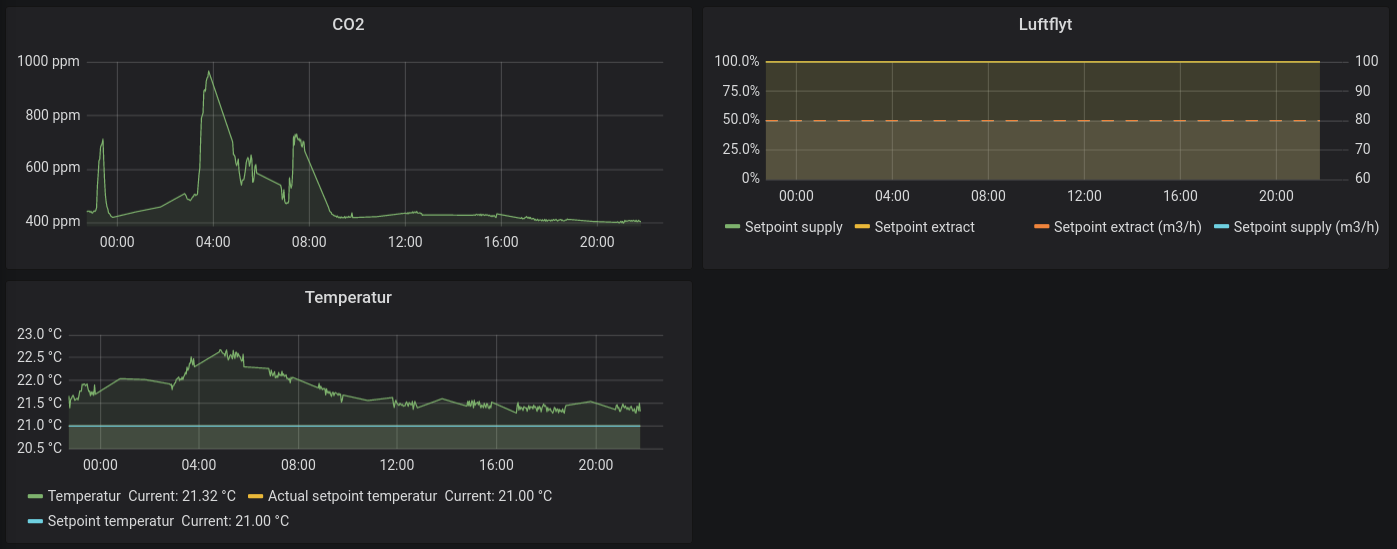The height and width of the screenshot is (549, 1397).
Task: Open the Luftflyt panel title menu
Action: tap(1044, 24)
